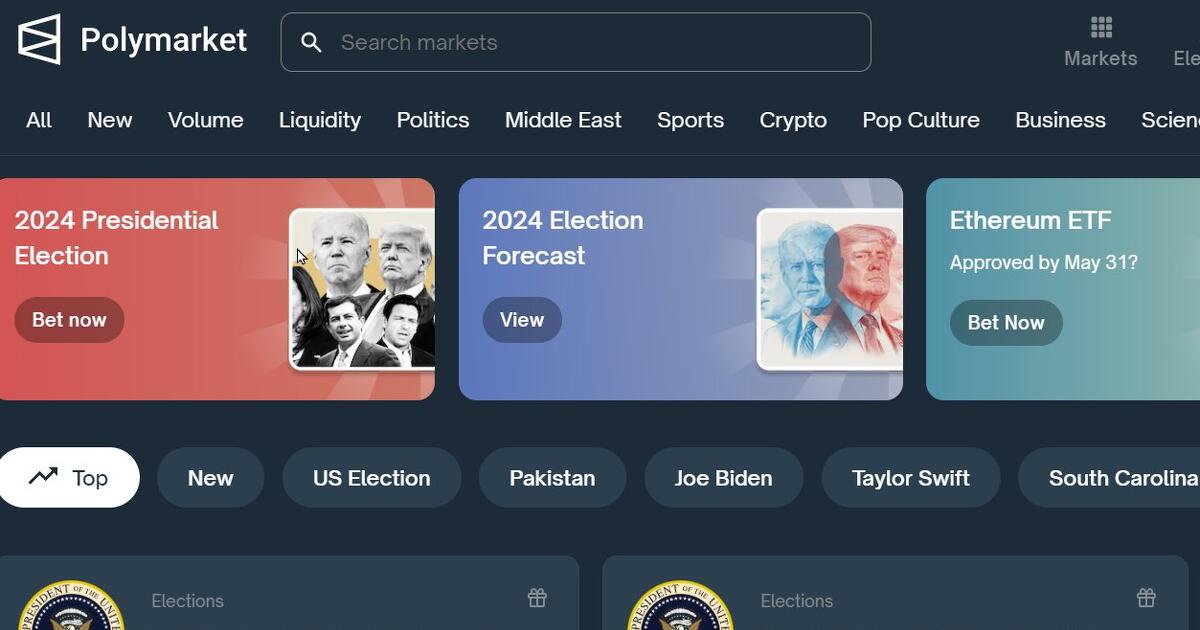The height and width of the screenshot is (630, 1200).
Task: Click Bet now on 2024 Presidential Election
Action: point(69,320)
